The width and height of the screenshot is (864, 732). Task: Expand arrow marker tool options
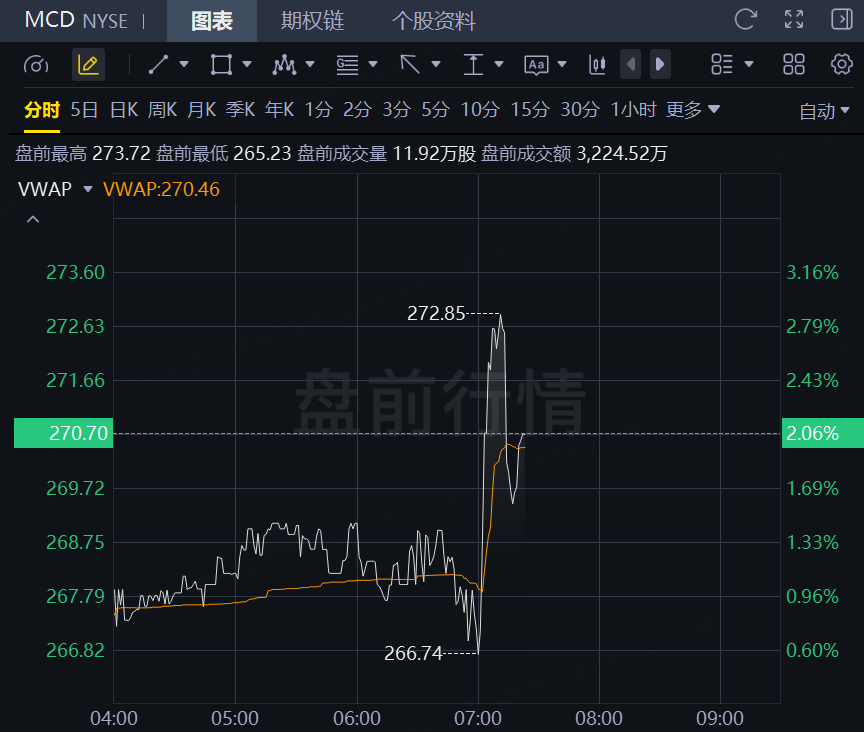click(436, 64)
